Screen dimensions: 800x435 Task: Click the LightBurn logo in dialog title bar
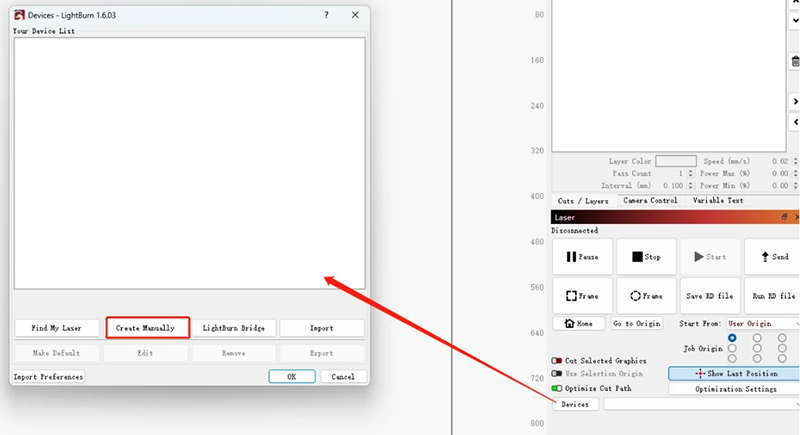point(19,15)
